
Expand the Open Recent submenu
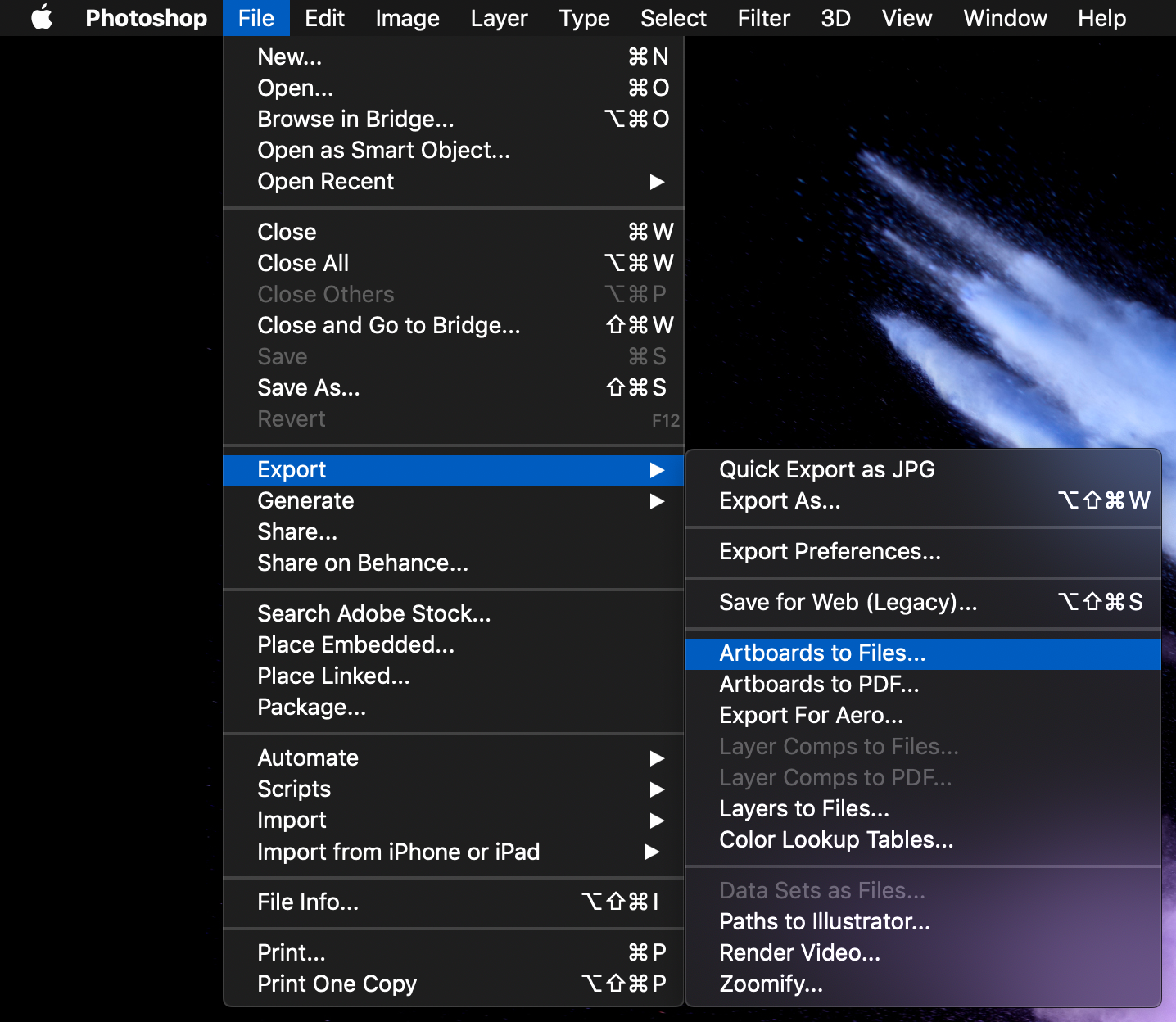[454, 181]
